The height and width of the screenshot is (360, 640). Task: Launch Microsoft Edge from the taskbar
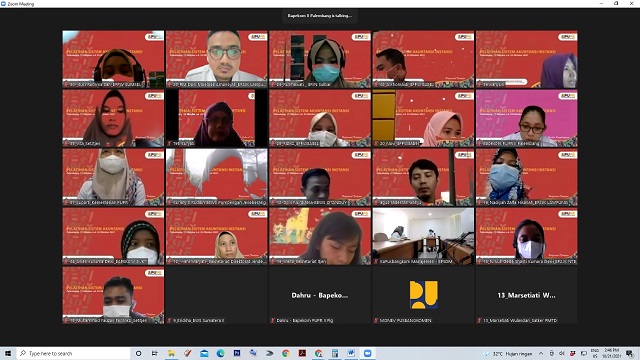tap(220, 353)
